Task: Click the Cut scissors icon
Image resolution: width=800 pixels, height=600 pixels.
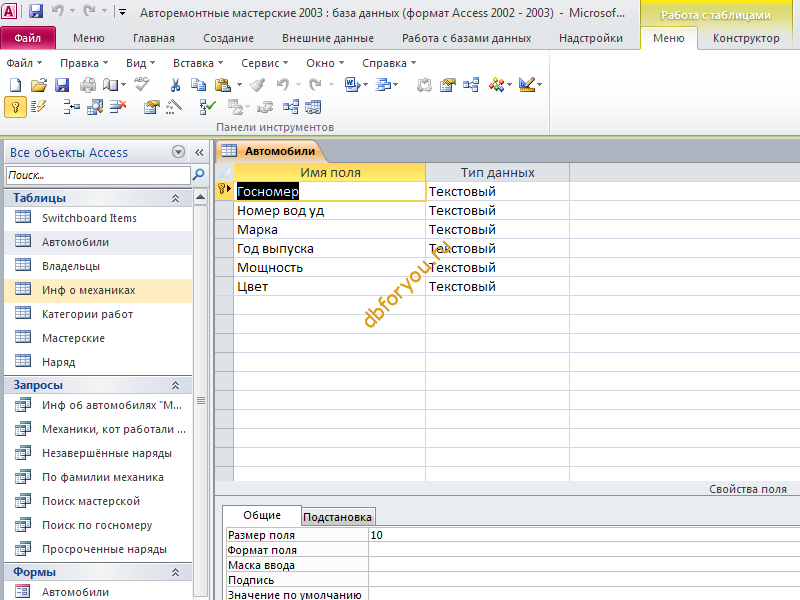Action: tap(175, 85)
